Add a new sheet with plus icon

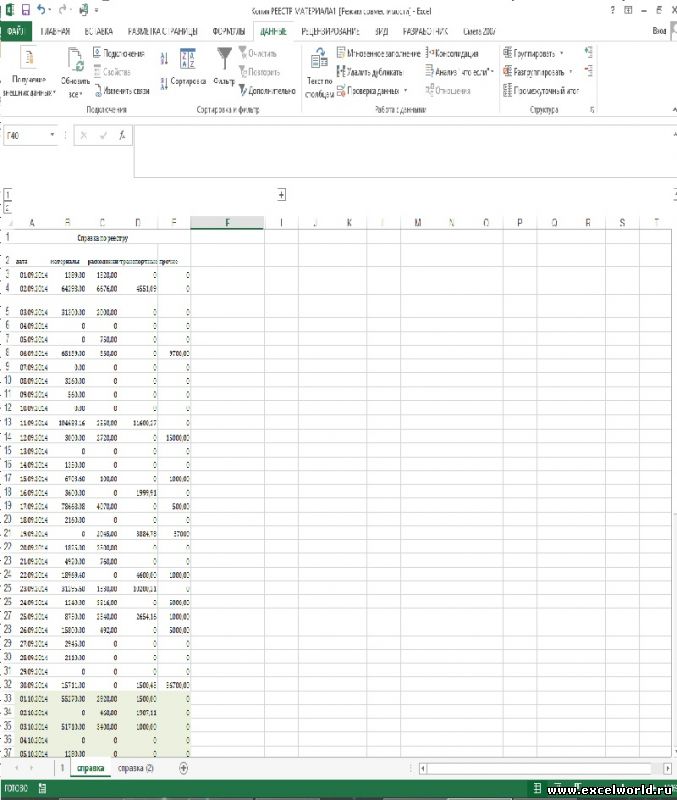click(183, 768)
